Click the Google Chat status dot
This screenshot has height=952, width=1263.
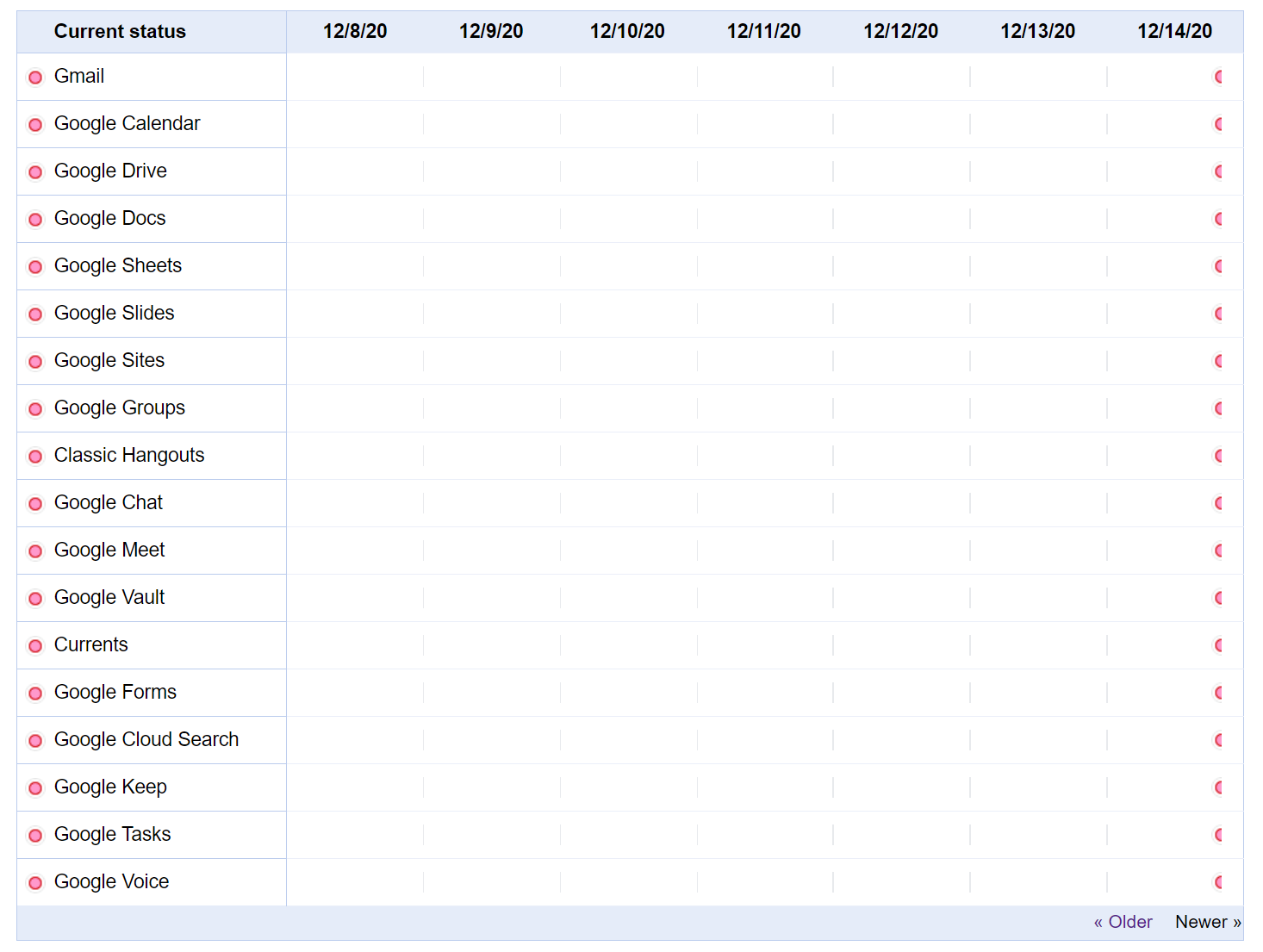tap(35, 504)
